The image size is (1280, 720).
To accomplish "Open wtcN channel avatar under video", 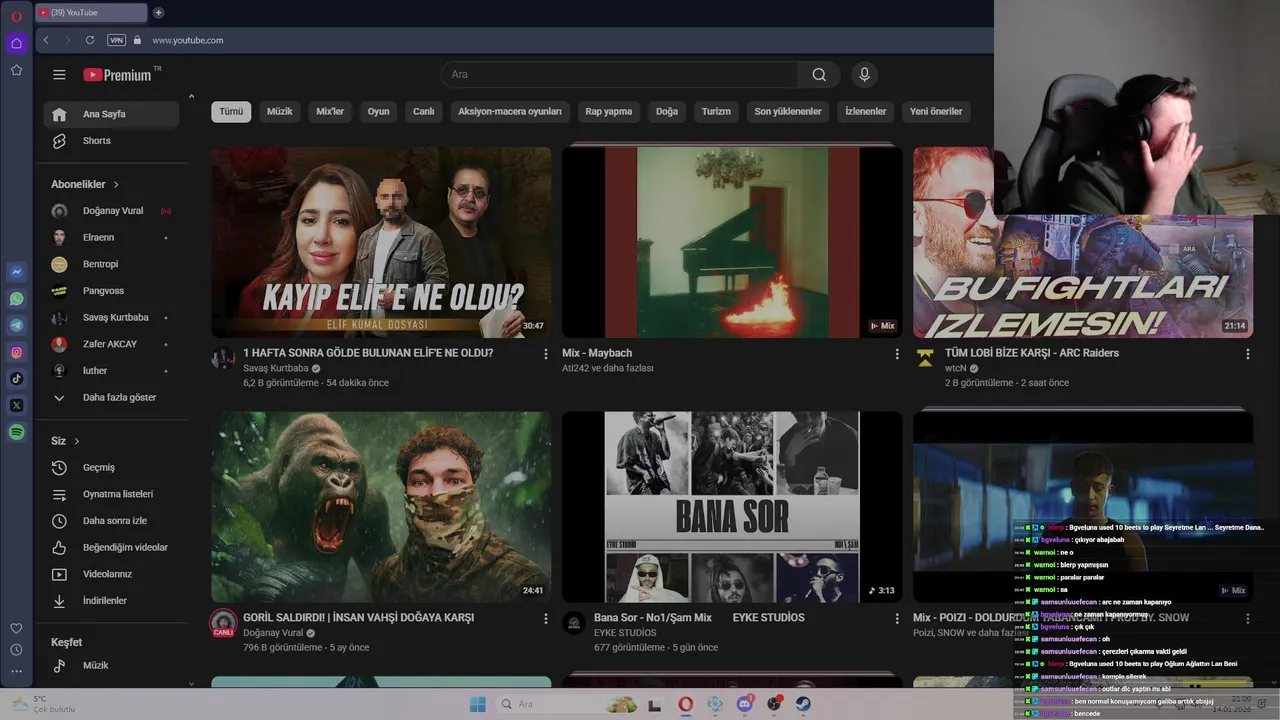I will (x=925, y=358).
